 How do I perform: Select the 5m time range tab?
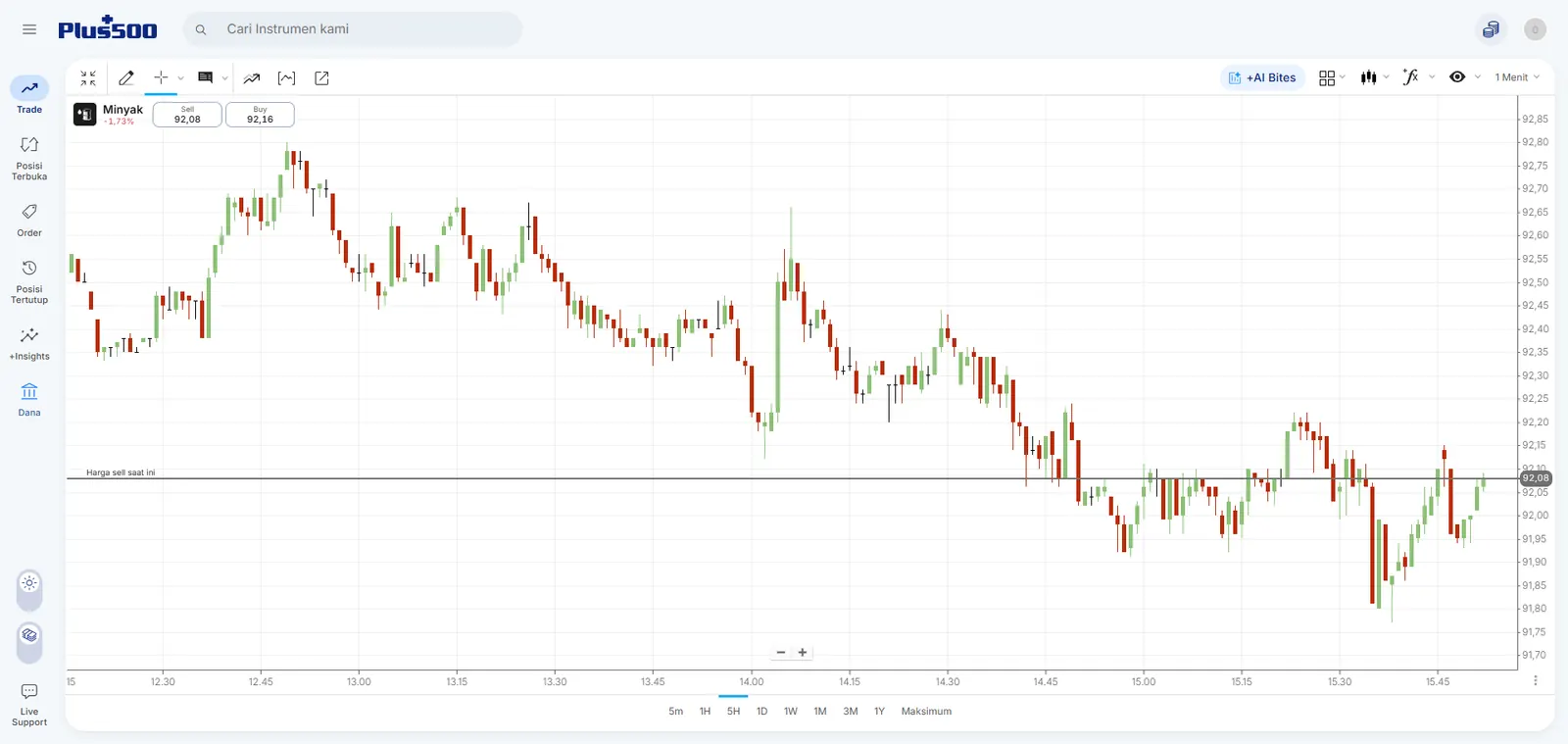point(676,712)
